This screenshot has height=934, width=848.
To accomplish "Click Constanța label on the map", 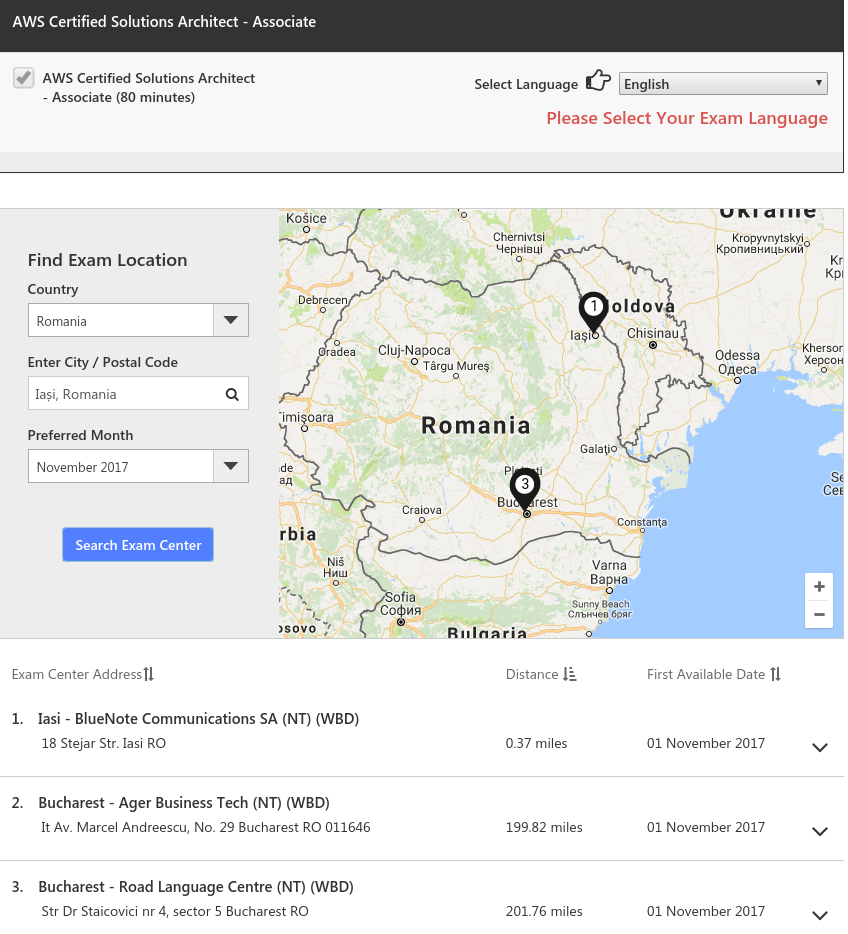I will coord(644,524).
